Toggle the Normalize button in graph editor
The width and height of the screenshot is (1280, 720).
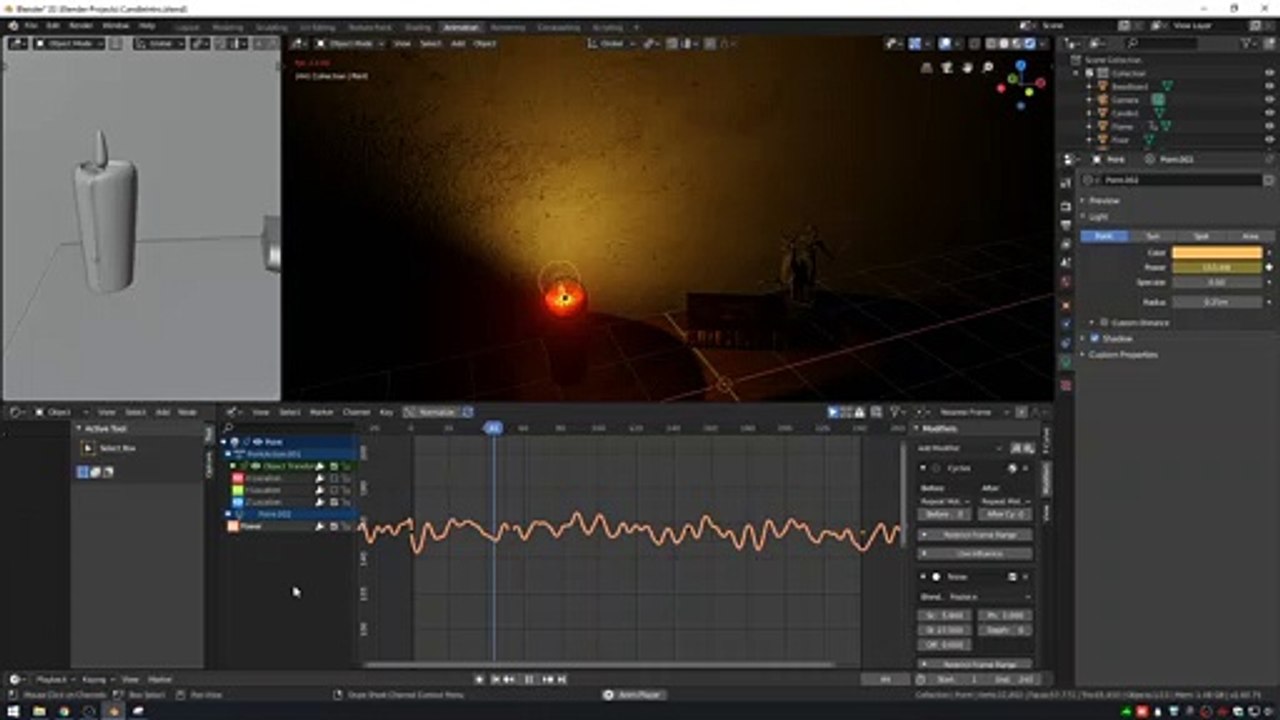(436, 412)
